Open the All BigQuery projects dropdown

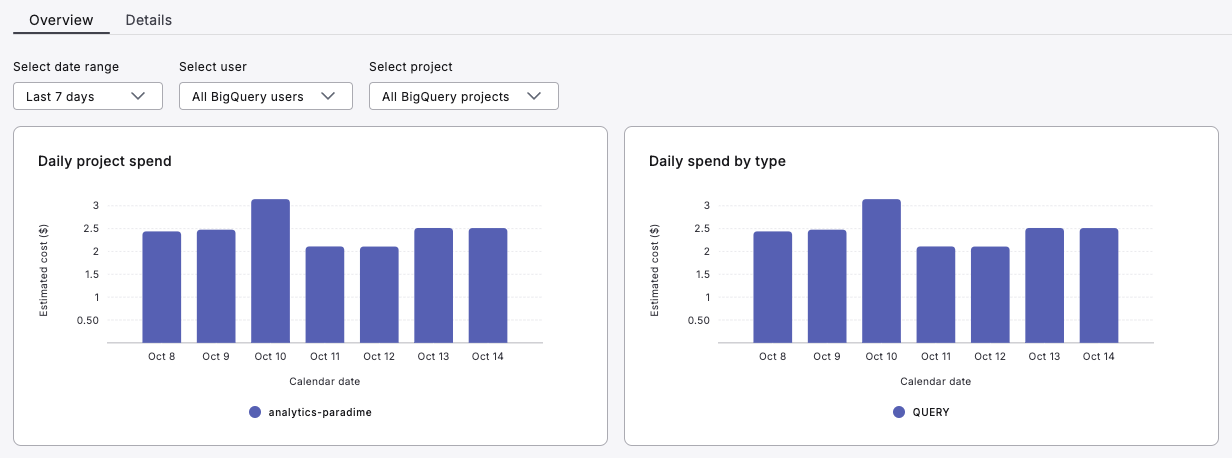(463, 96)
